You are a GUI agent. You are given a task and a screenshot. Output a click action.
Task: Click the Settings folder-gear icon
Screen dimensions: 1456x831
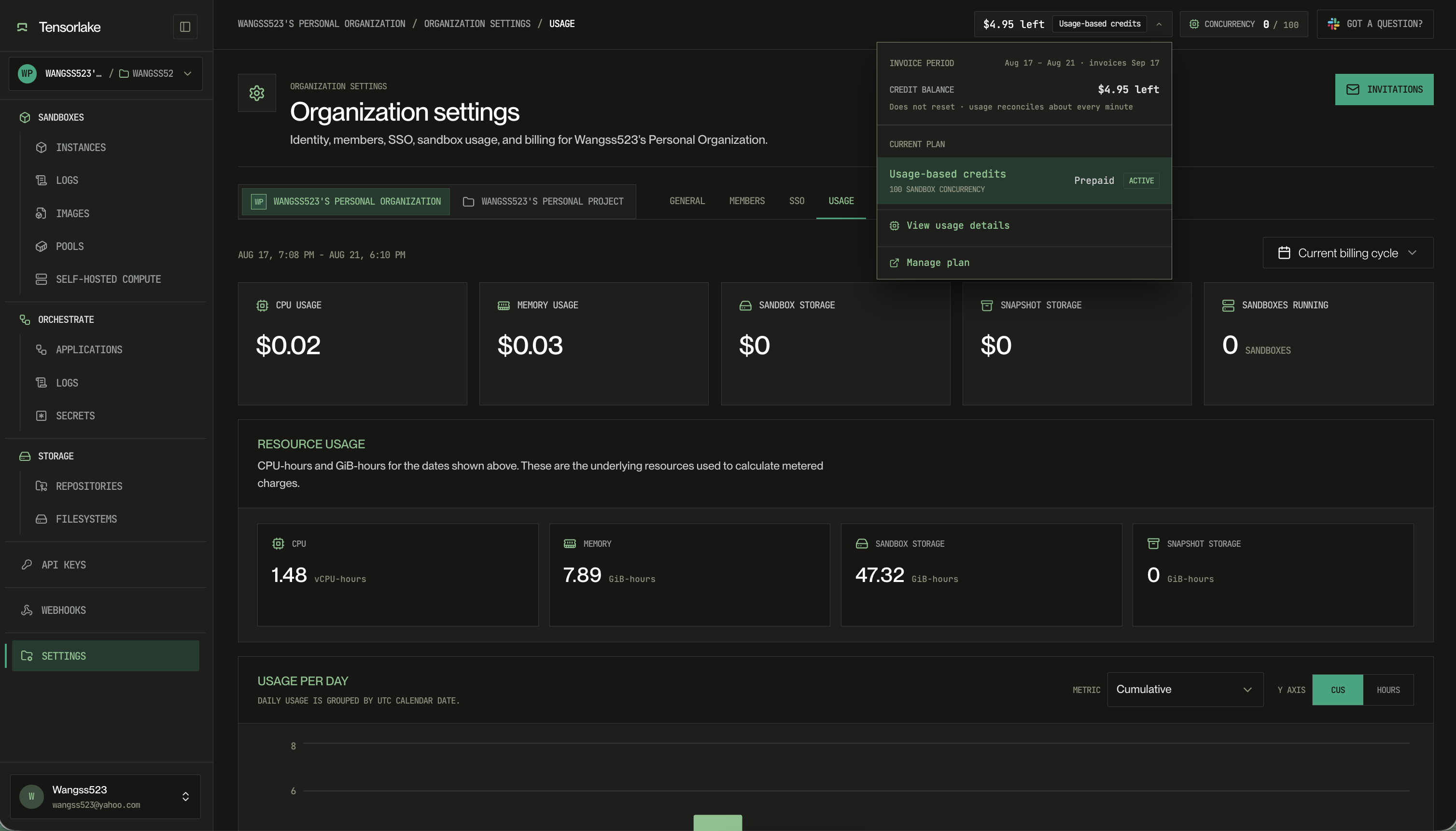(27, 656)
